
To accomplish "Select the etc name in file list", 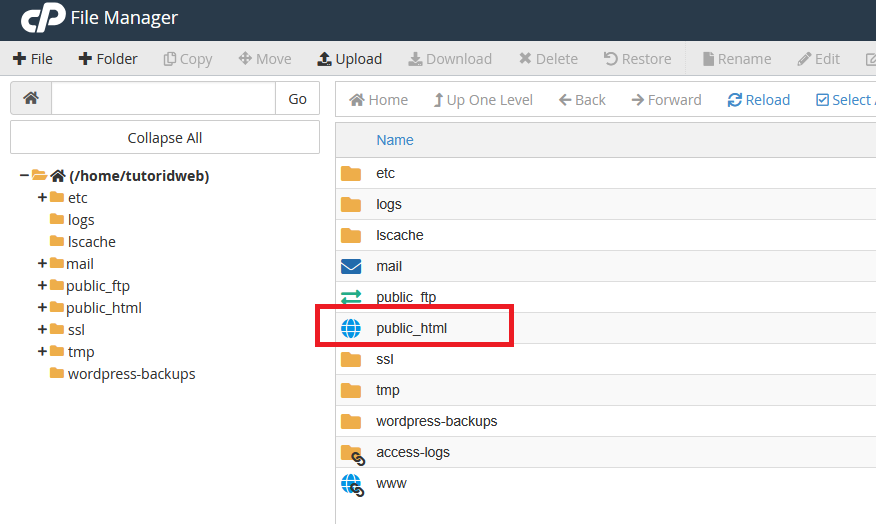I will point(385,173).
